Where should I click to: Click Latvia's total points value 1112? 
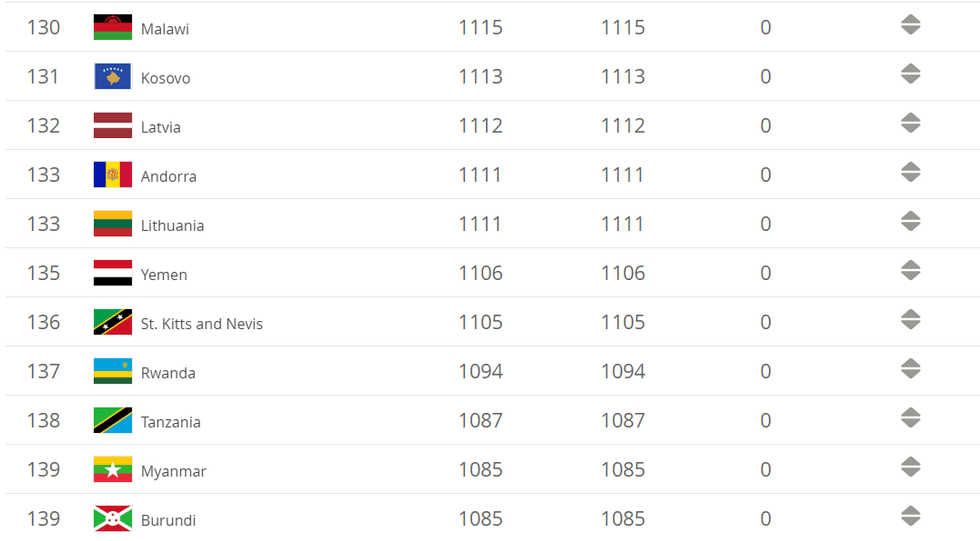click(480, 126)
